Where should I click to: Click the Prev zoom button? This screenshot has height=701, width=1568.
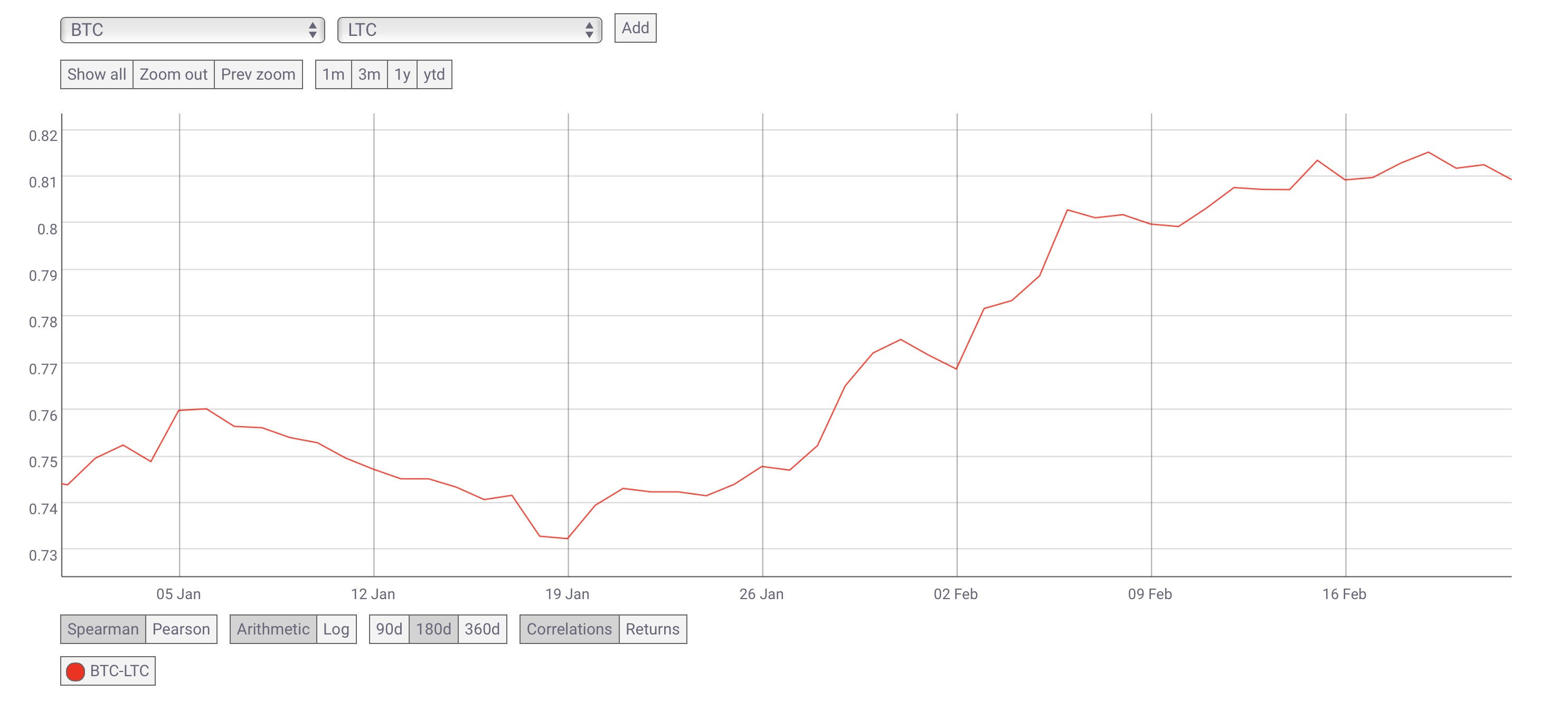click(x=258, y=74)
